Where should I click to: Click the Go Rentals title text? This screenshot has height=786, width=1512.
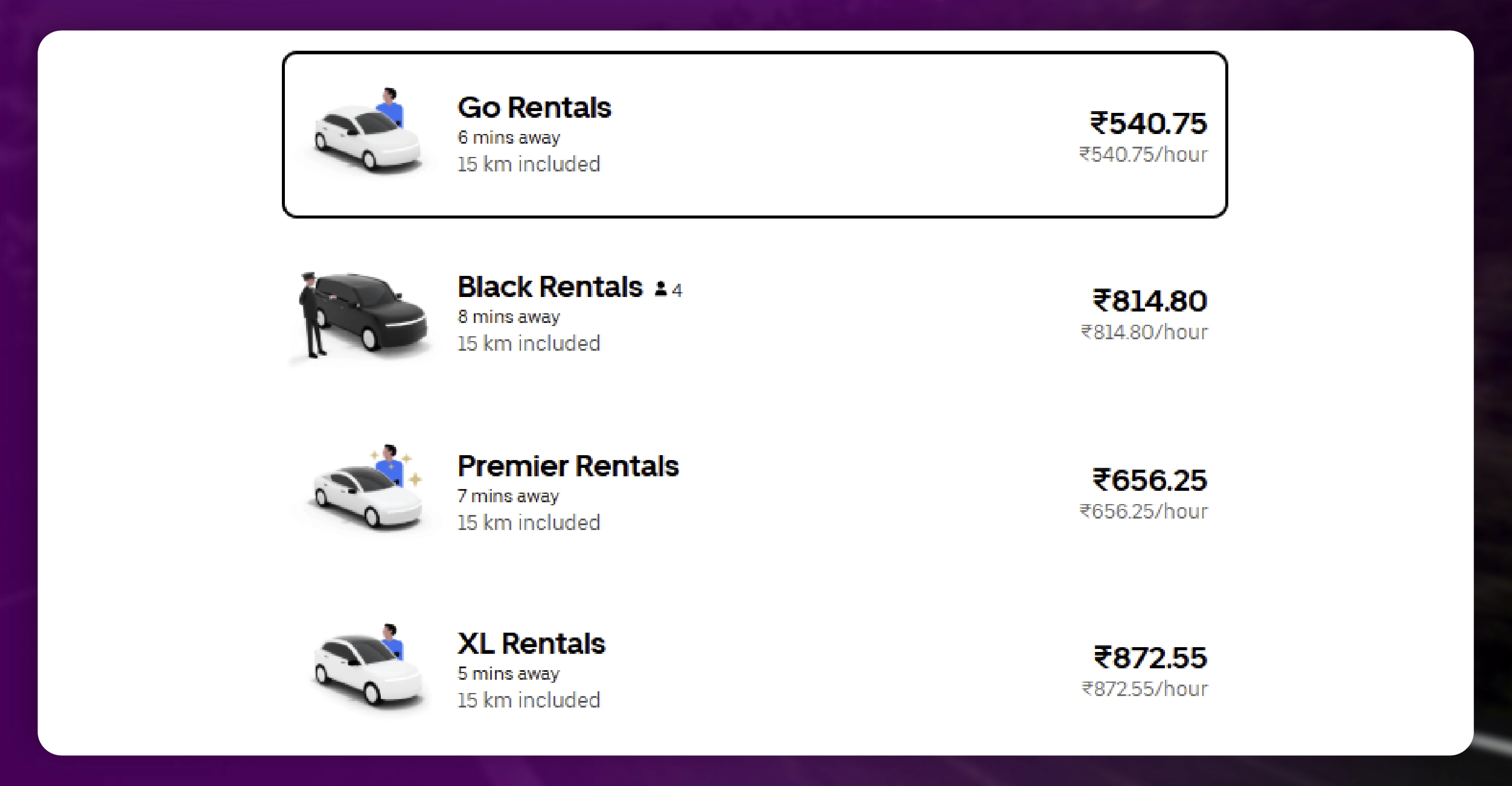coord(534,109)
